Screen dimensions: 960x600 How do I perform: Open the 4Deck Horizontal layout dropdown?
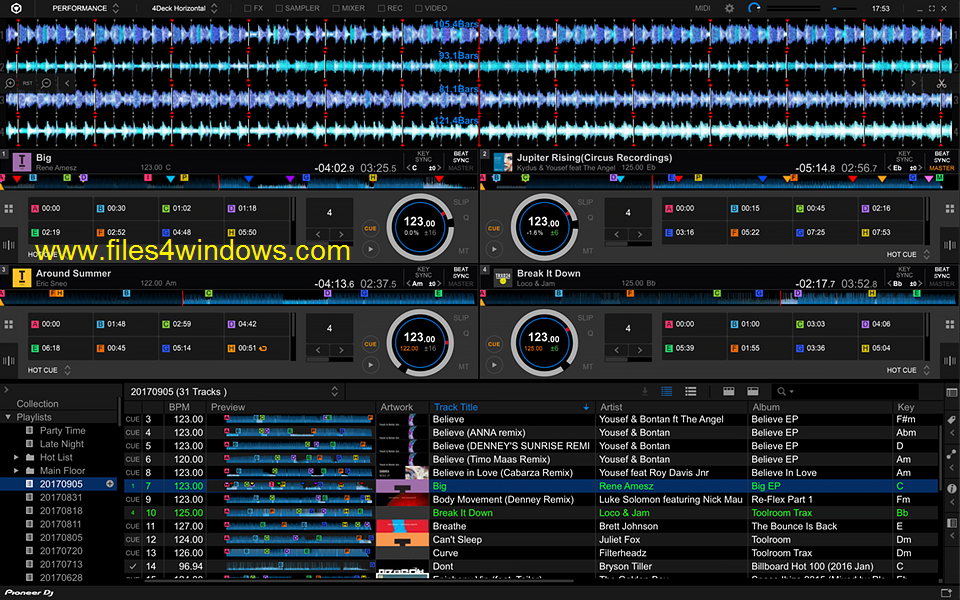(x=184, y=9)
